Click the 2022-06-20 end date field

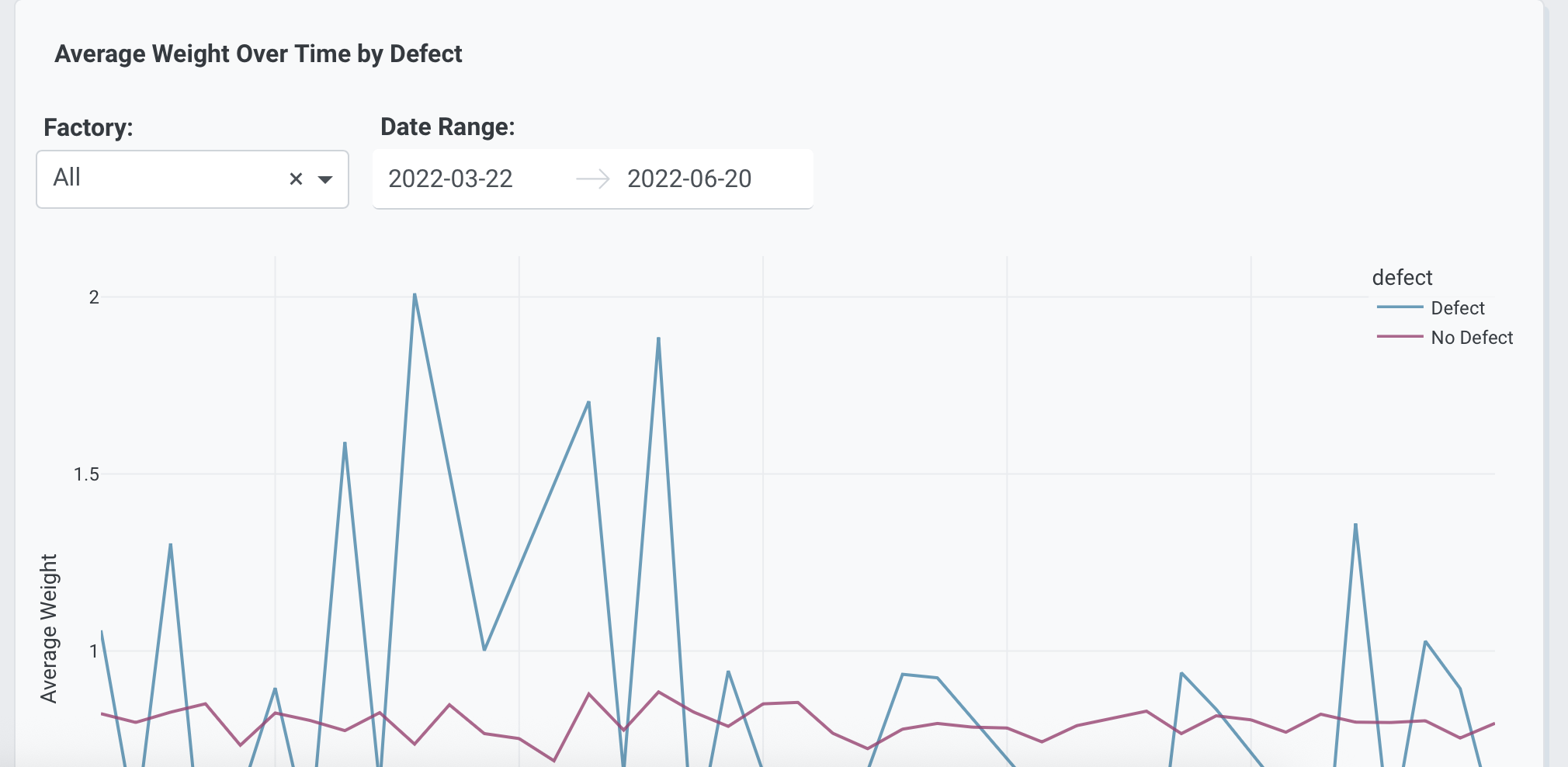point(689,179)
